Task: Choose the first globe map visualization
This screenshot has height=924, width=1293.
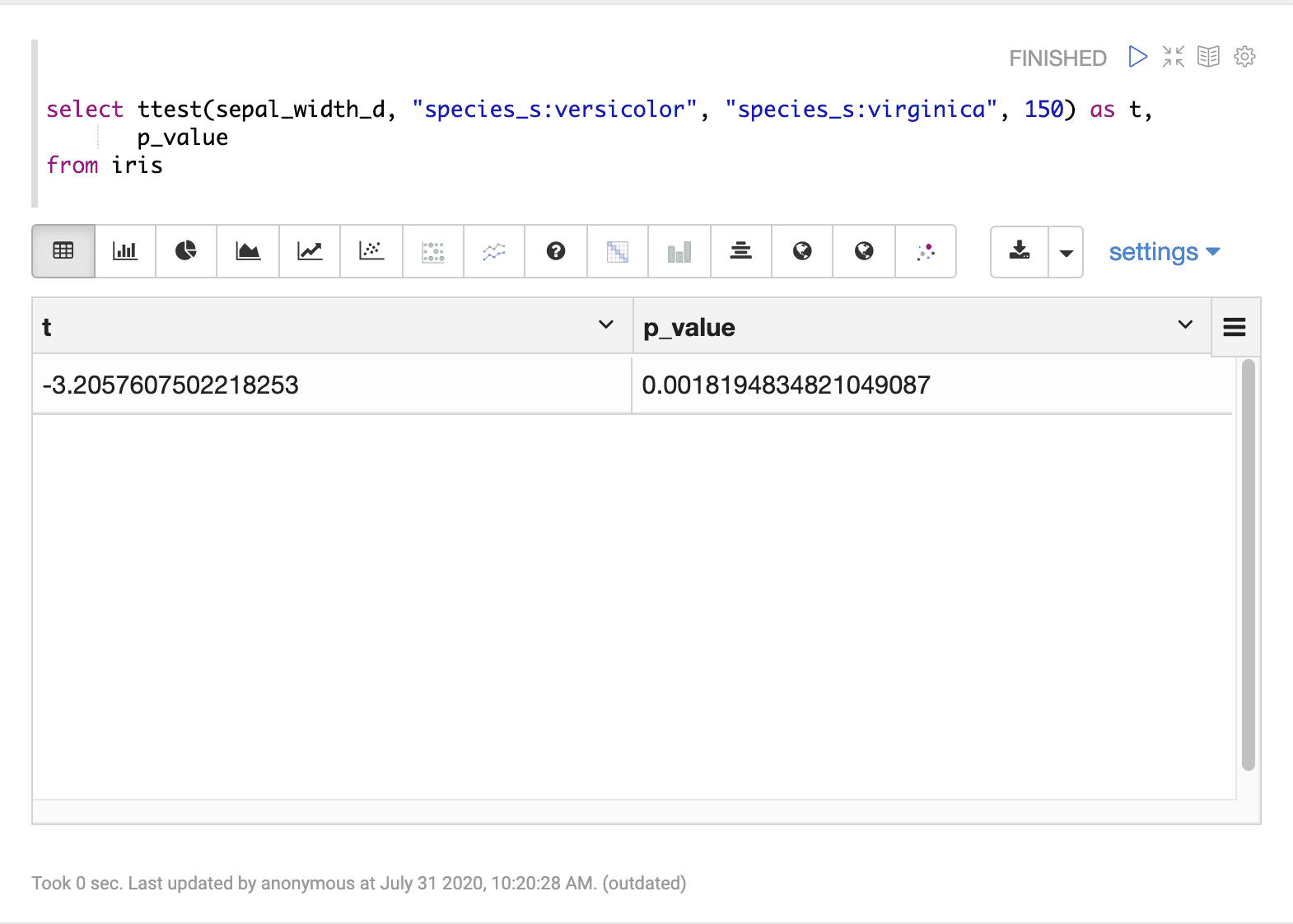Action: click(802, 251)
